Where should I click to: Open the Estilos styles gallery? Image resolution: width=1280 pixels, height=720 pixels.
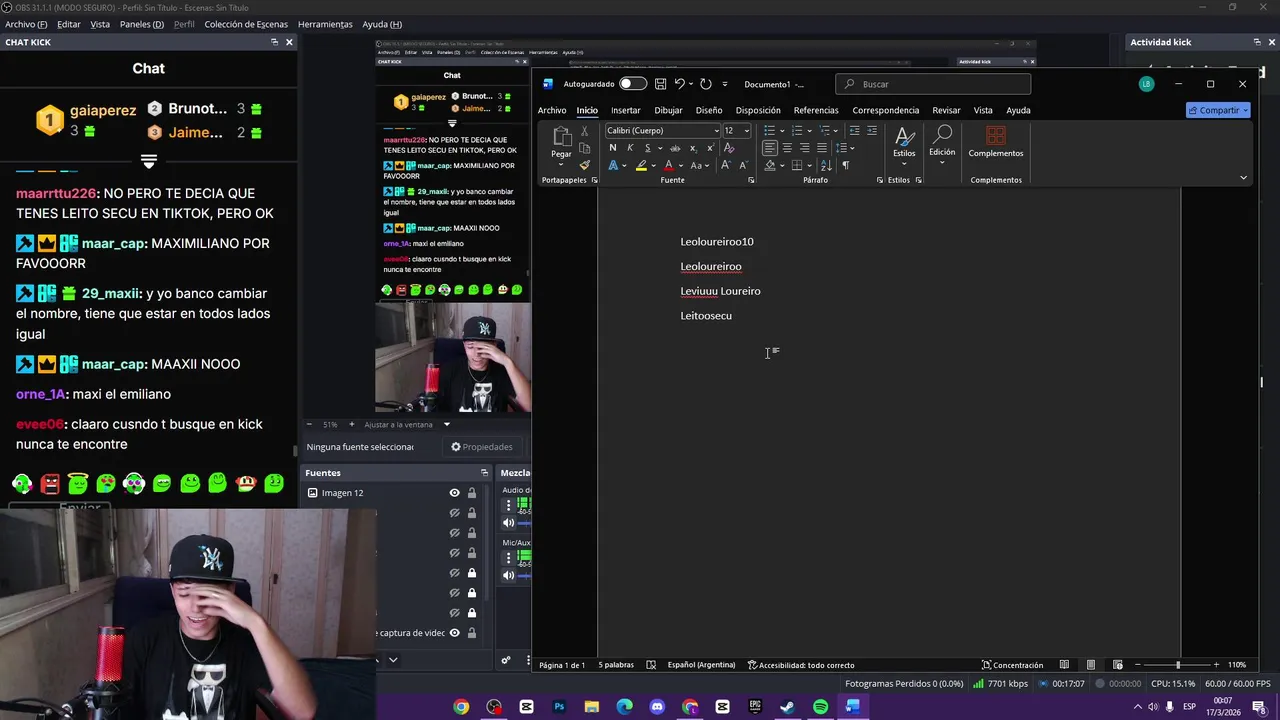pyautogui.click(x=904, y=142)
